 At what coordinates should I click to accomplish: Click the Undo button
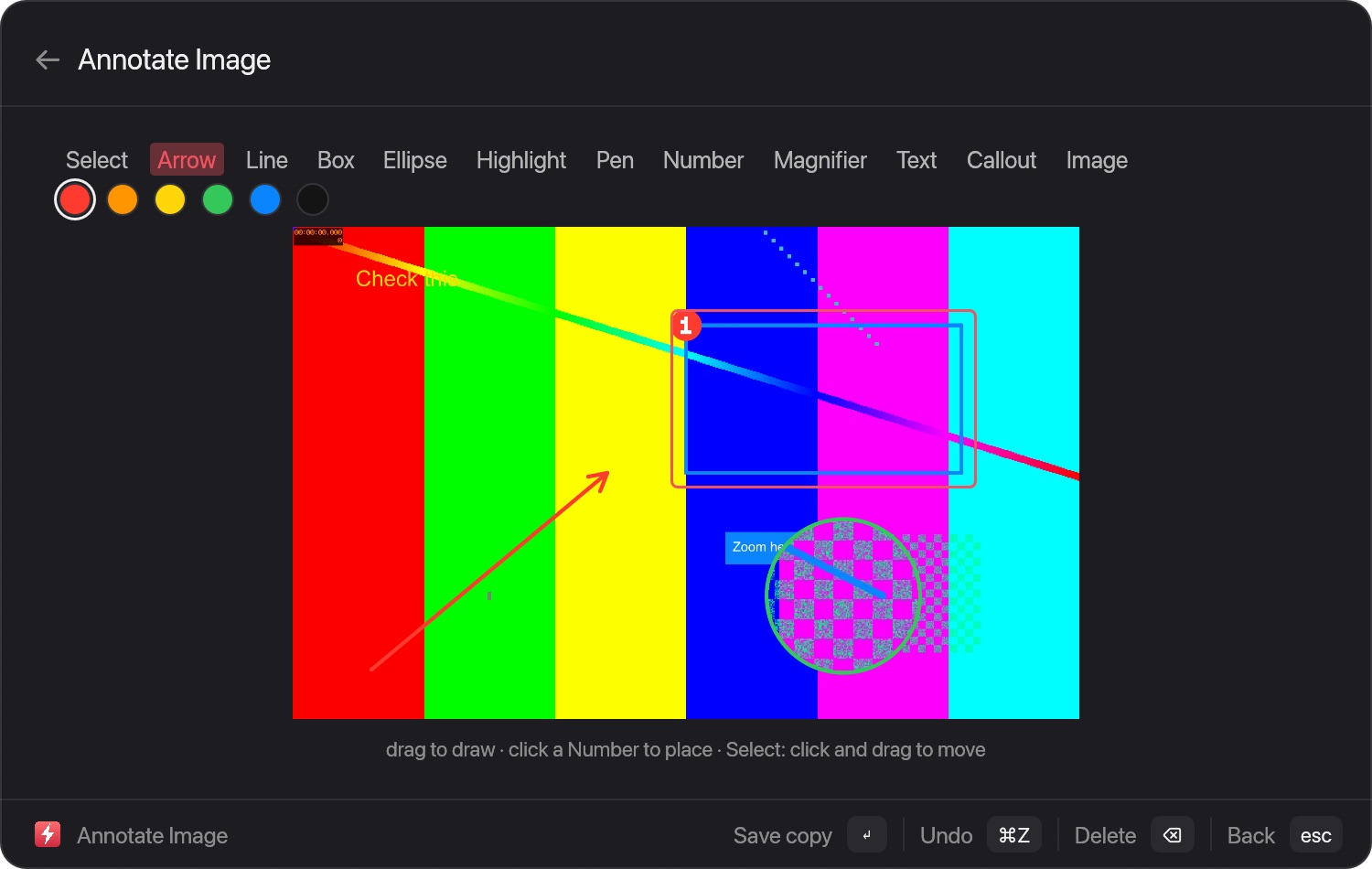coord(946,835)
